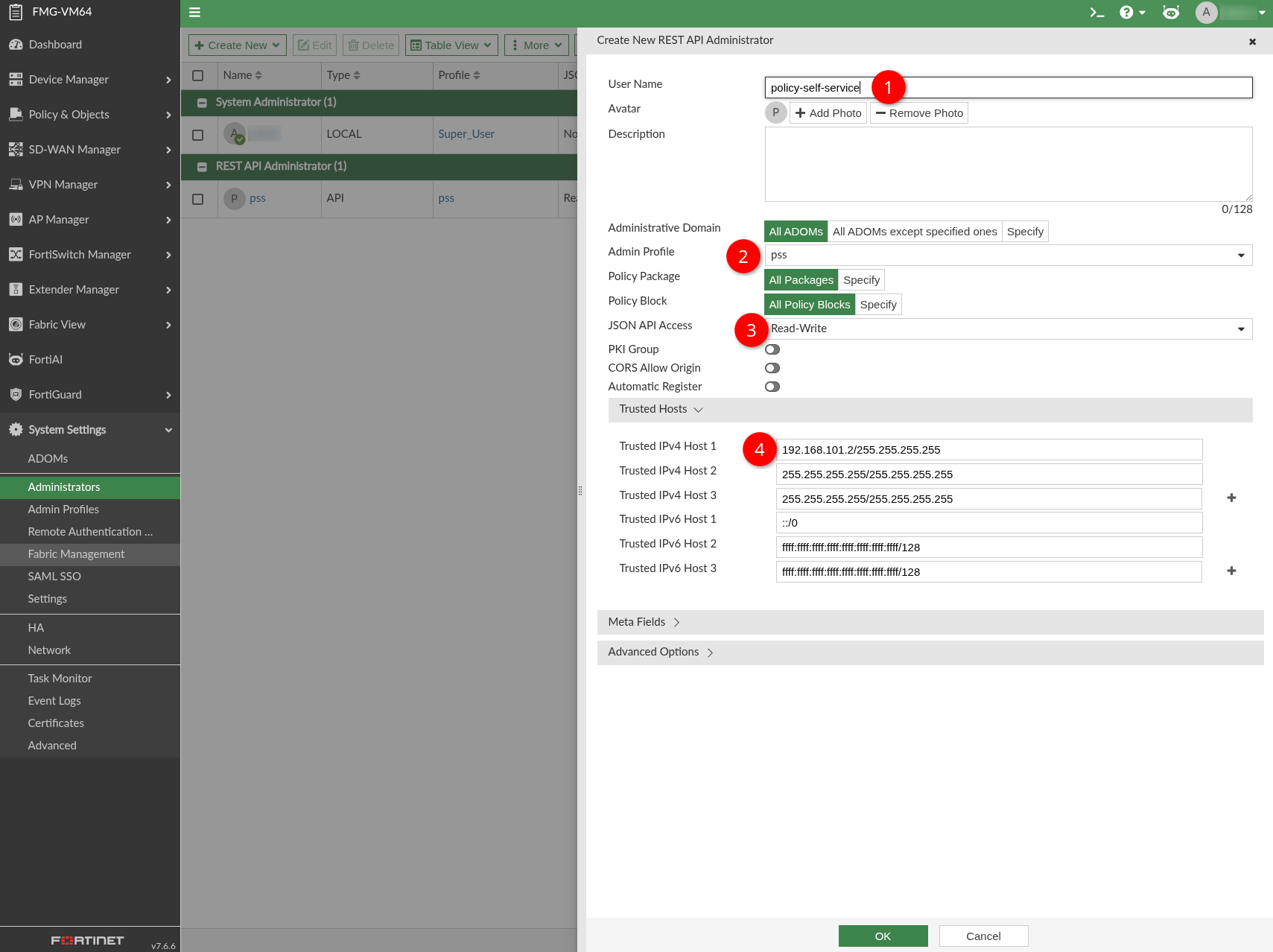Toggle the Automatic Register switch
This screenshot has height=952, width=1273.
(x=772, y=387)
